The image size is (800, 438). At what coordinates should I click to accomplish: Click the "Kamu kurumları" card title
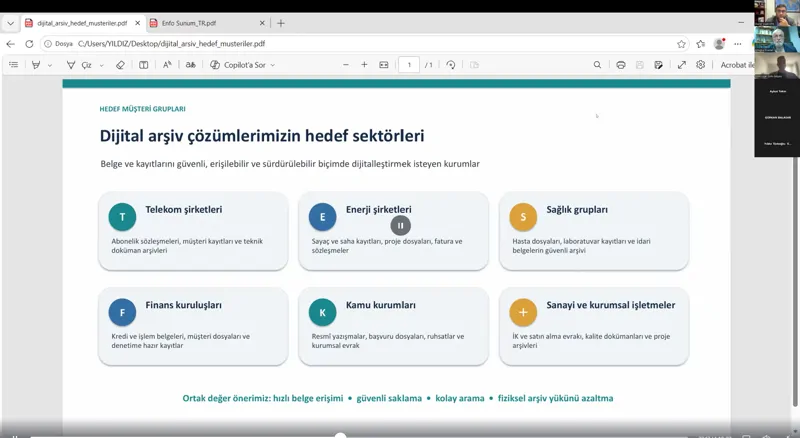[381, 305]
